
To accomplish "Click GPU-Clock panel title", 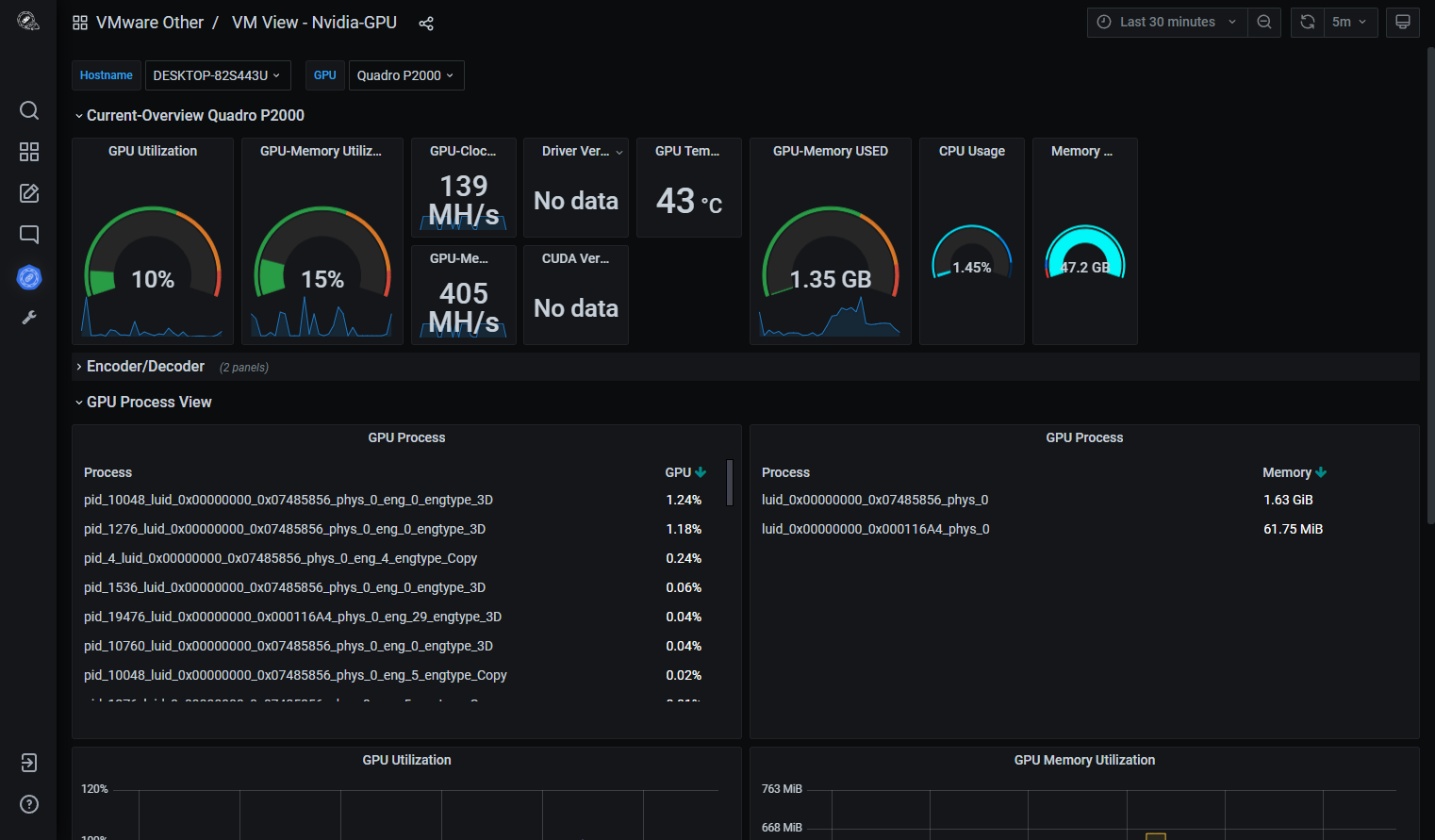I will (x=463, y=151).
